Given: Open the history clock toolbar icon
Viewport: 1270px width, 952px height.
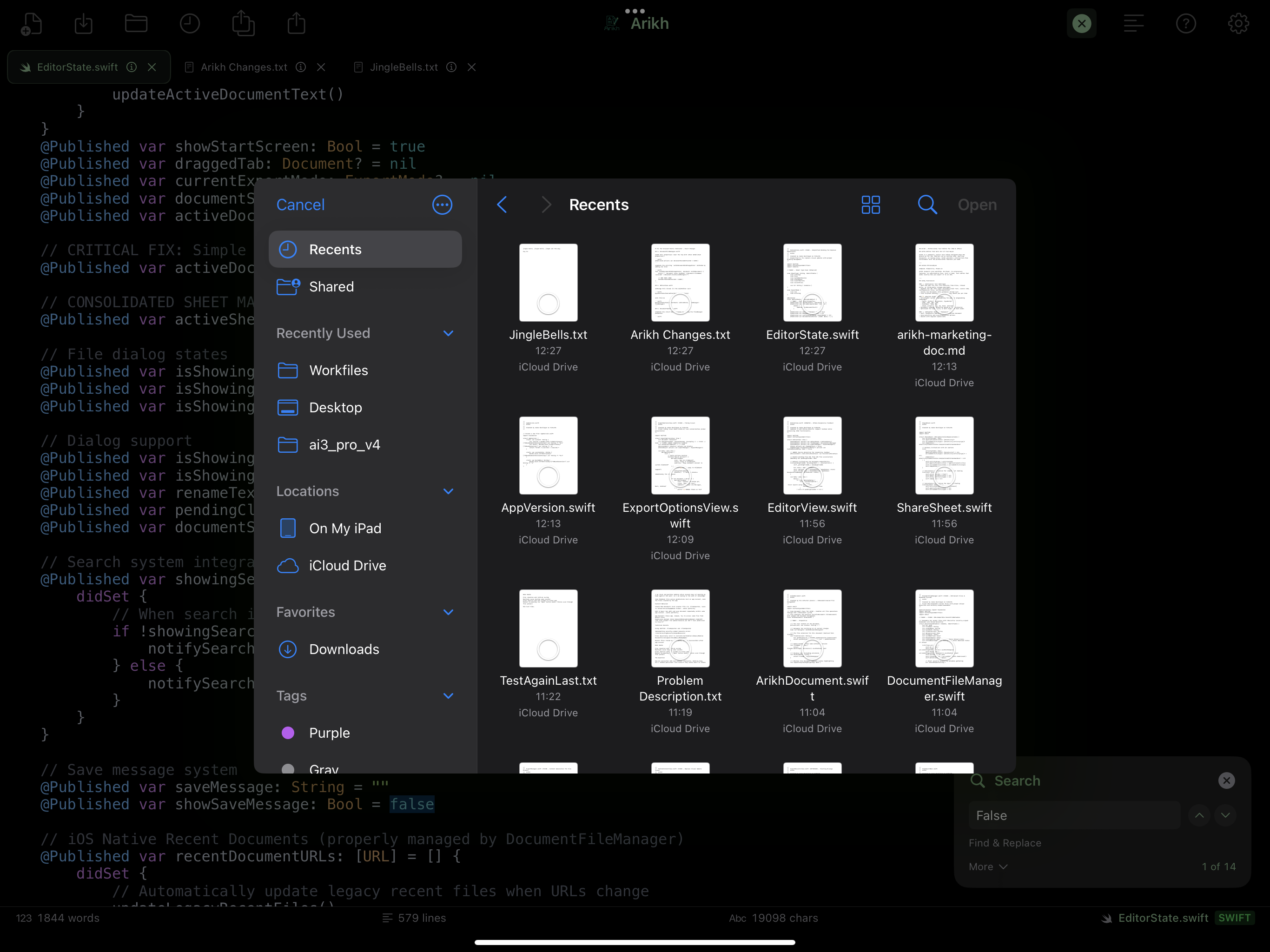Looking at the screenshot, I should [190, 24].
